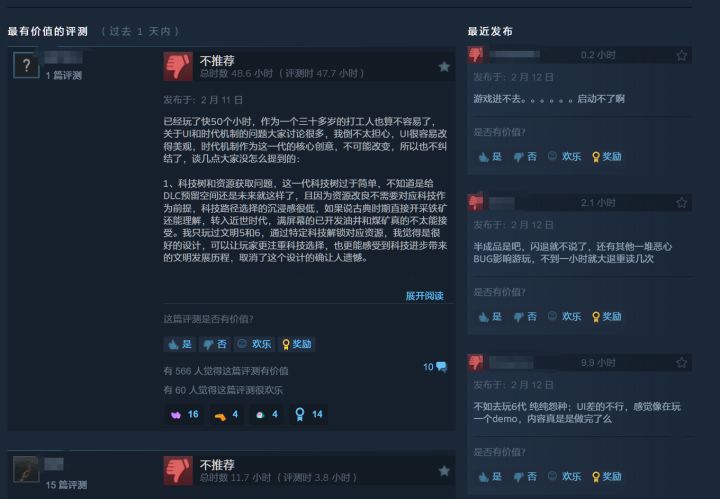Screen dimensions: 720x499
Task: Vote 否 on the main 48.6-hour review
Action: click(x=214, y=344)
